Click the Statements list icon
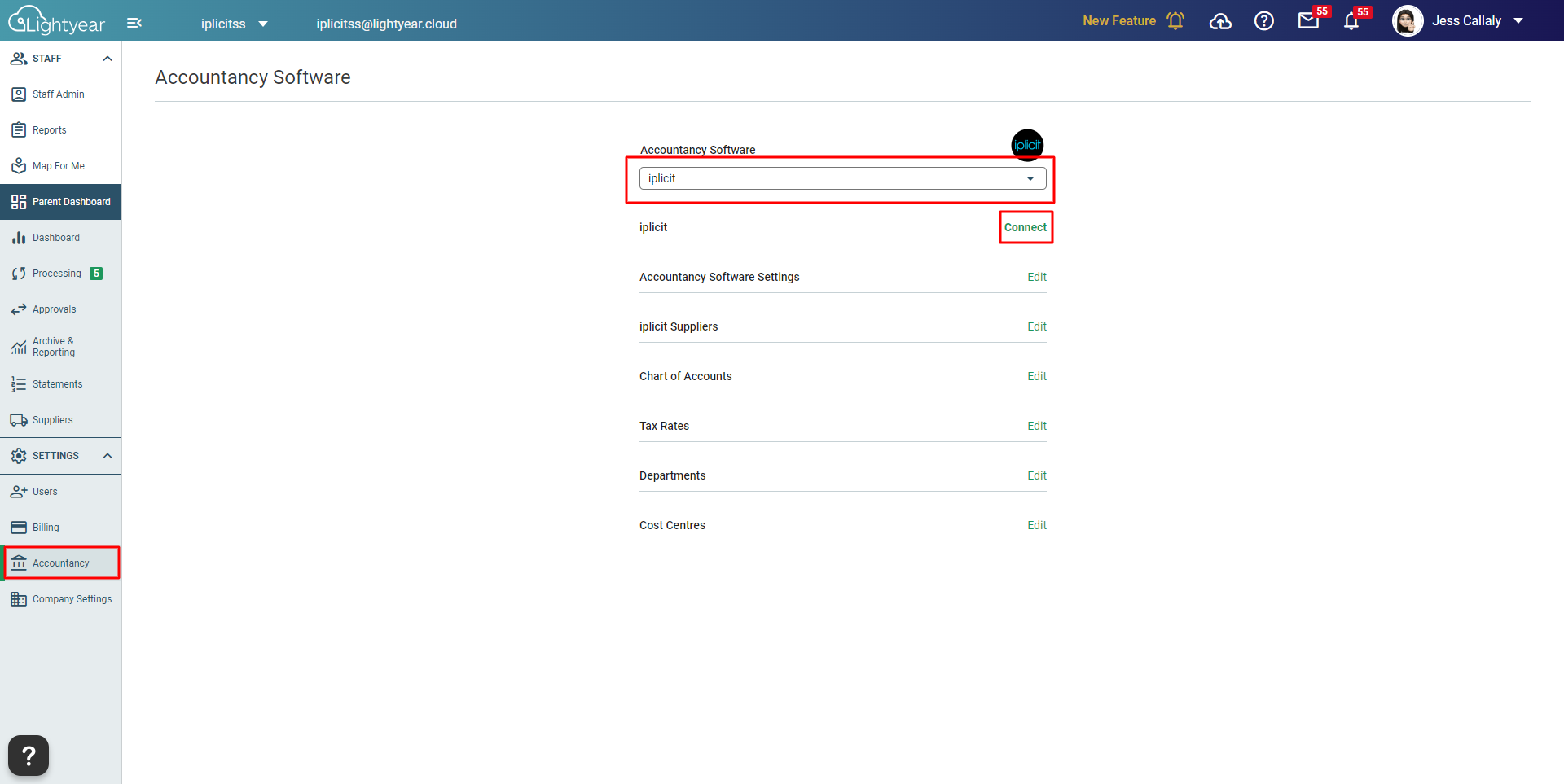1564x784 pixels. point(19,384)
